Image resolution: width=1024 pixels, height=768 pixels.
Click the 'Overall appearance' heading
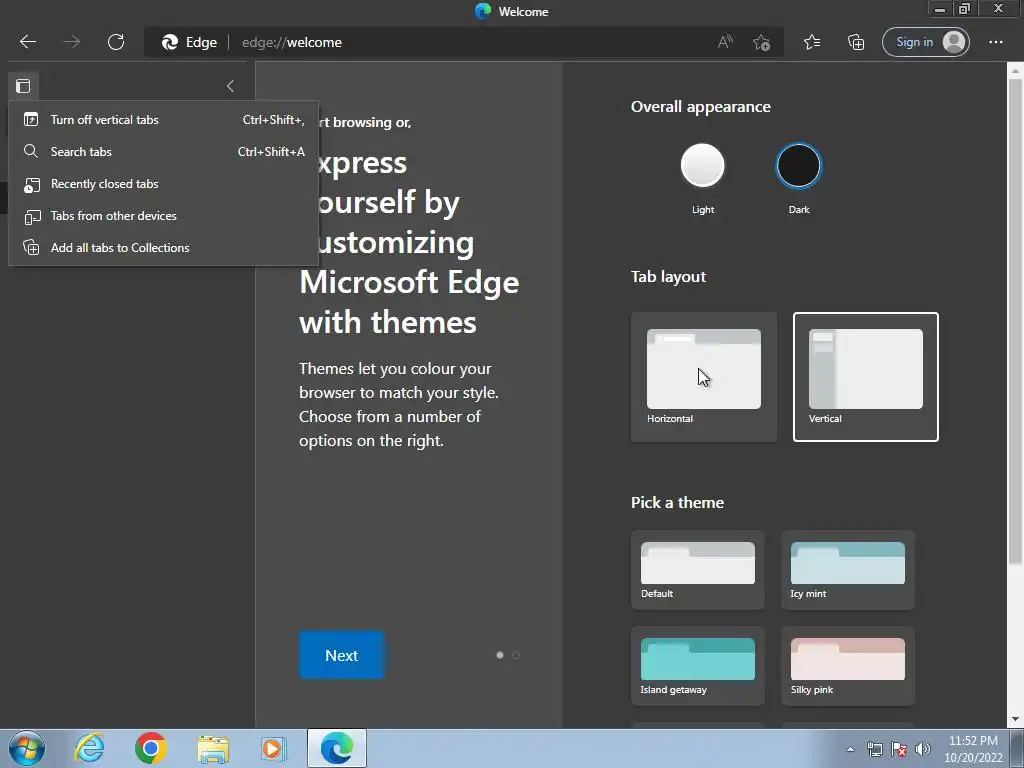coord(701,106)
